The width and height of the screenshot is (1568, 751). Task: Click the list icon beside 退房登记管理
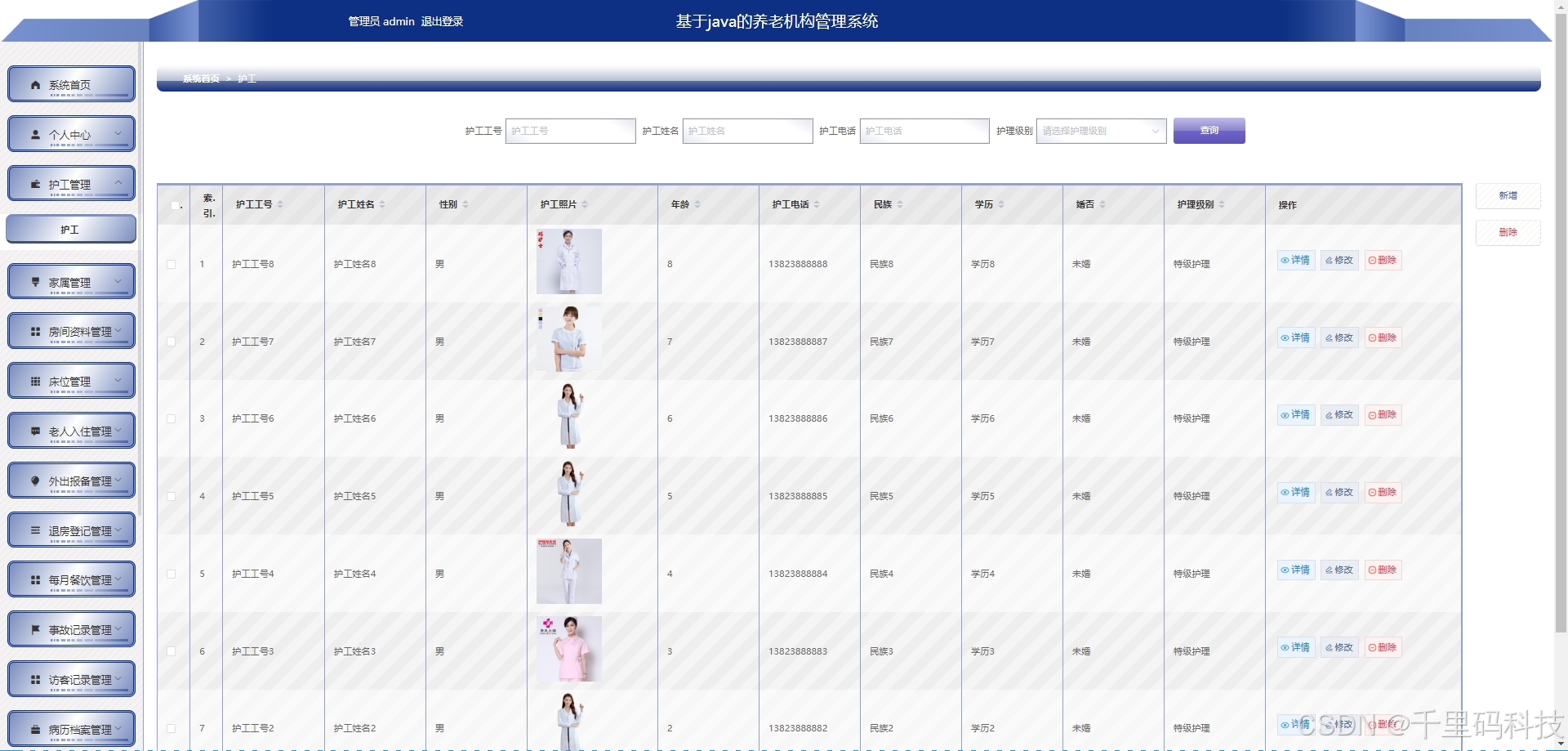click(35, 531)
